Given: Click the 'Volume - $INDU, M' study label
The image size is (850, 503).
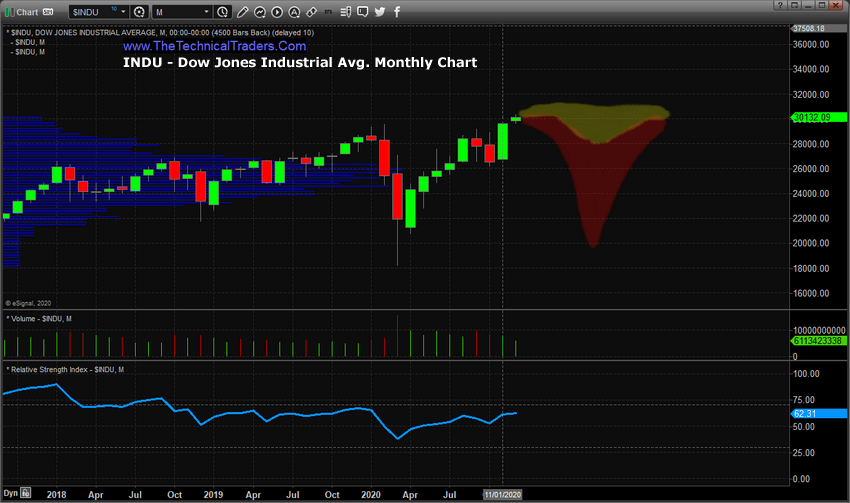Looking at the screenshot, I should pyautogui.click(x=39, y=319).
